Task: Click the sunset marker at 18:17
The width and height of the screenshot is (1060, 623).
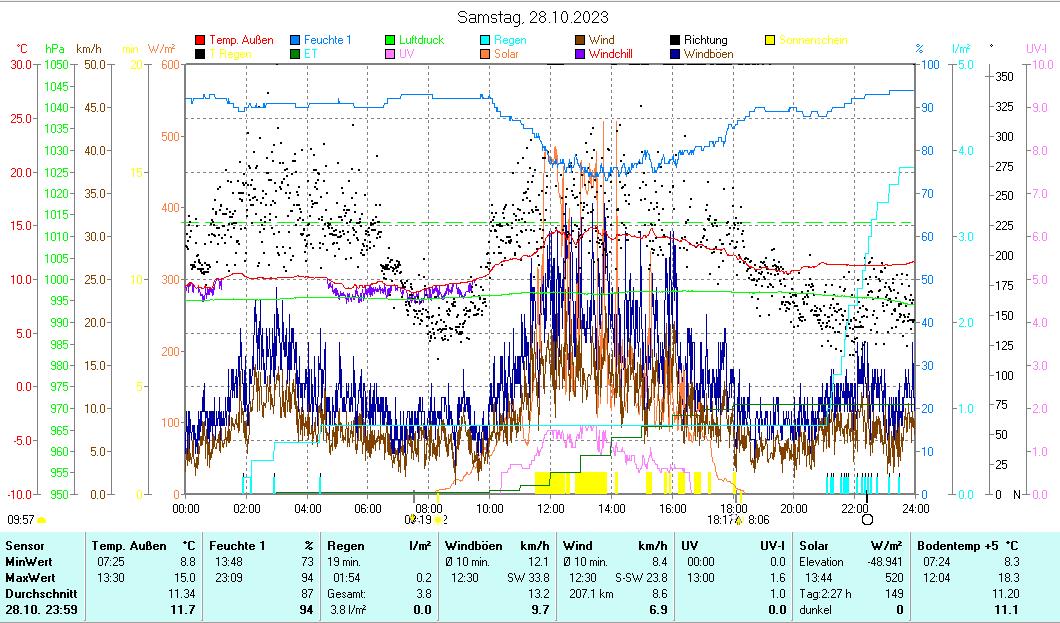Action: (x=738, y=520)
